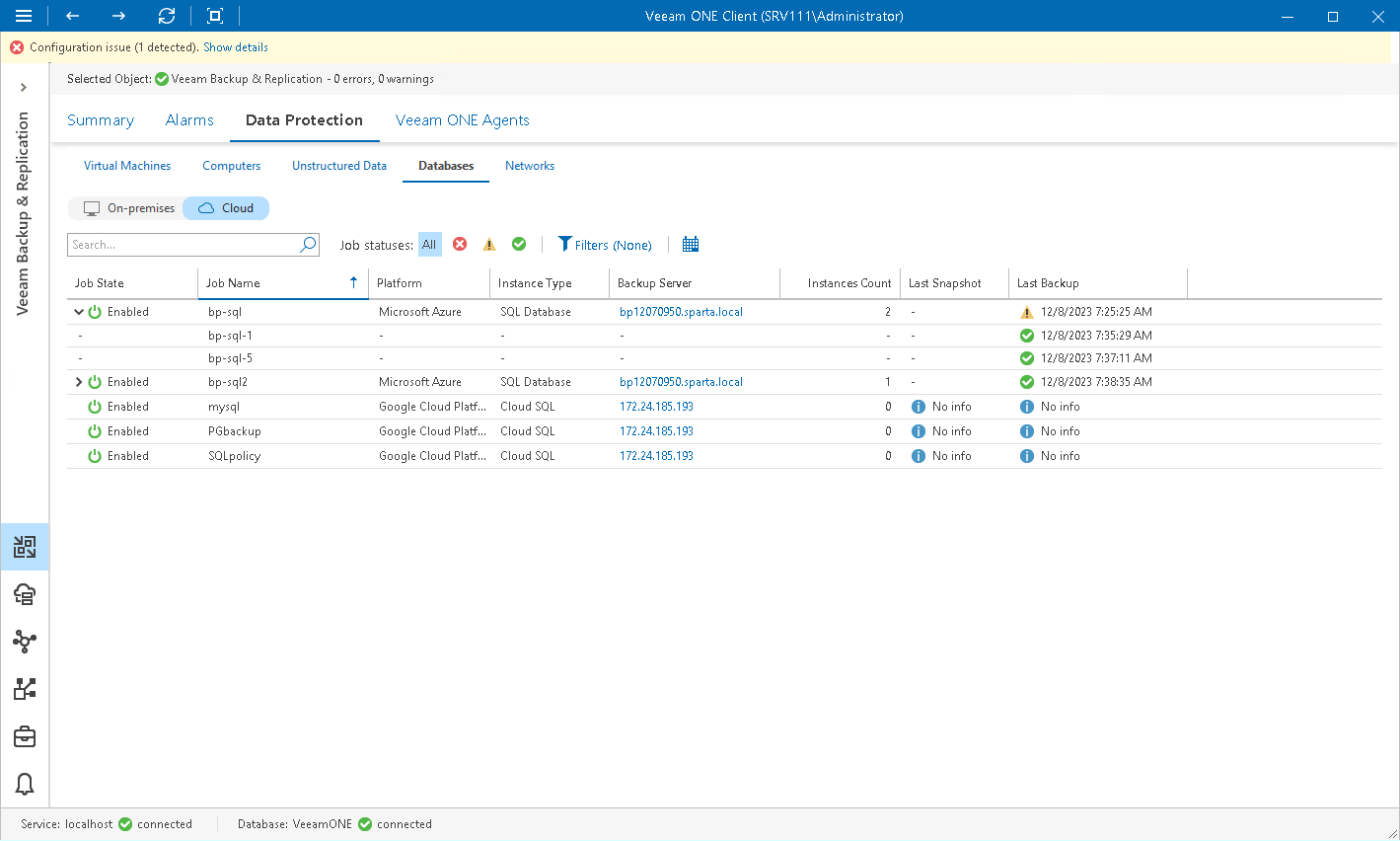
Task: Collapse the expanded bp-sql job row
Action: pyautogui.click(x=80, y=311)
